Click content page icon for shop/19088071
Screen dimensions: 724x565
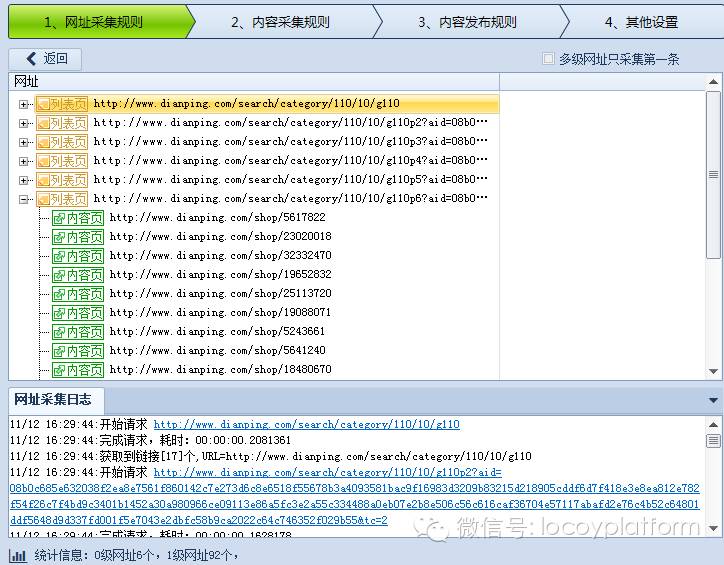(78, 313)
